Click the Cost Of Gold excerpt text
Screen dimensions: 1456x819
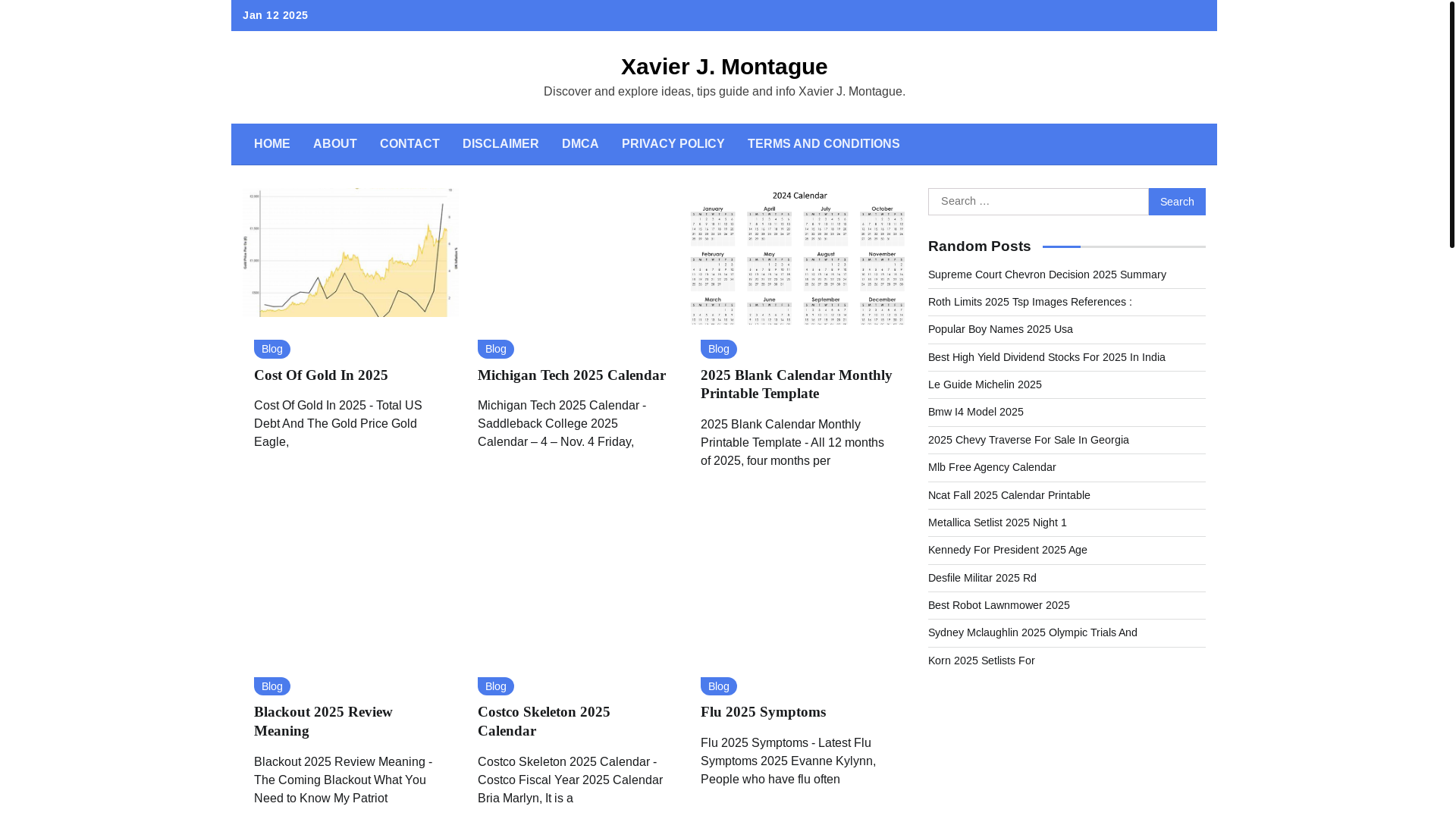[x=338, y=424]
